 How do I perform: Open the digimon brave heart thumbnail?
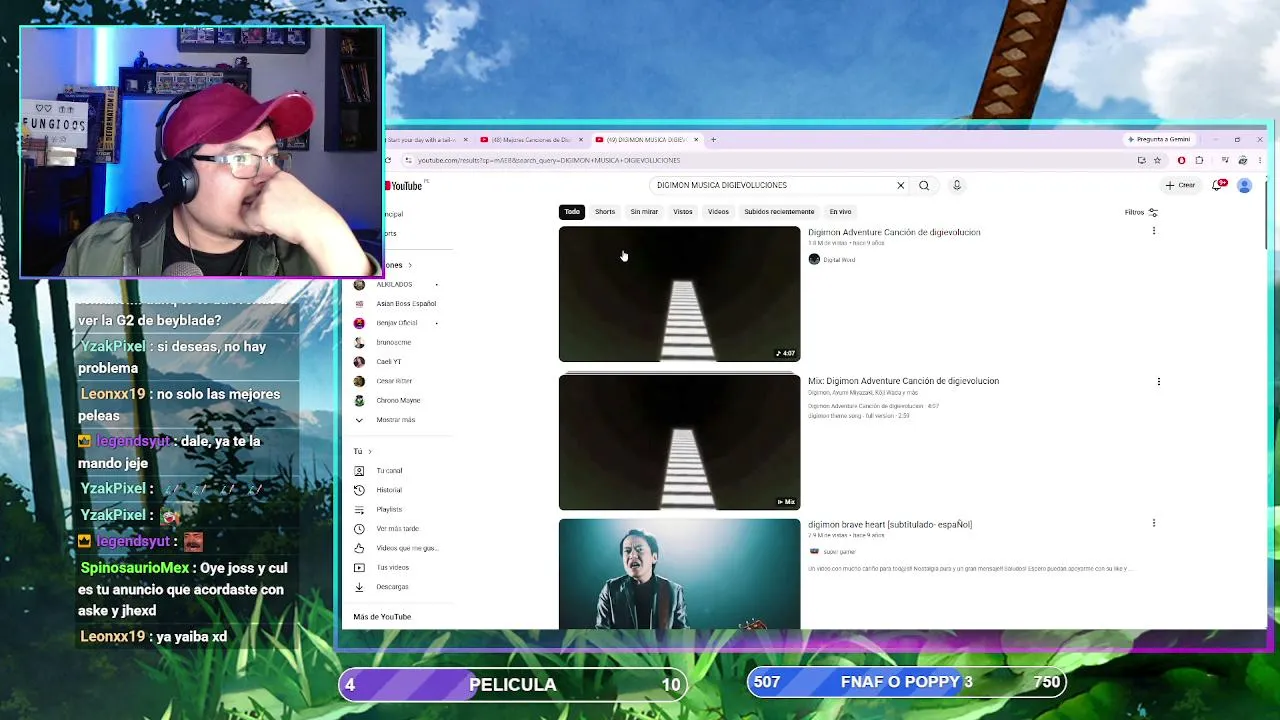pos(680,573)
